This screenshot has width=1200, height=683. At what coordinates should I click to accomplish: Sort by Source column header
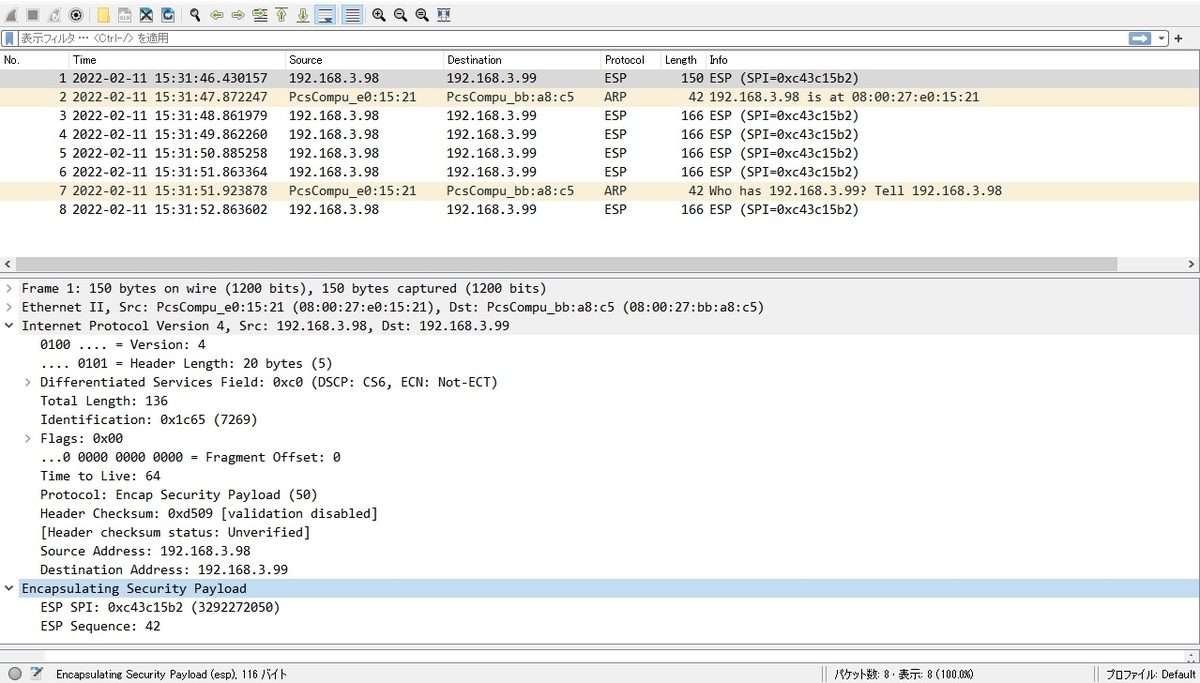pos(364,60)
